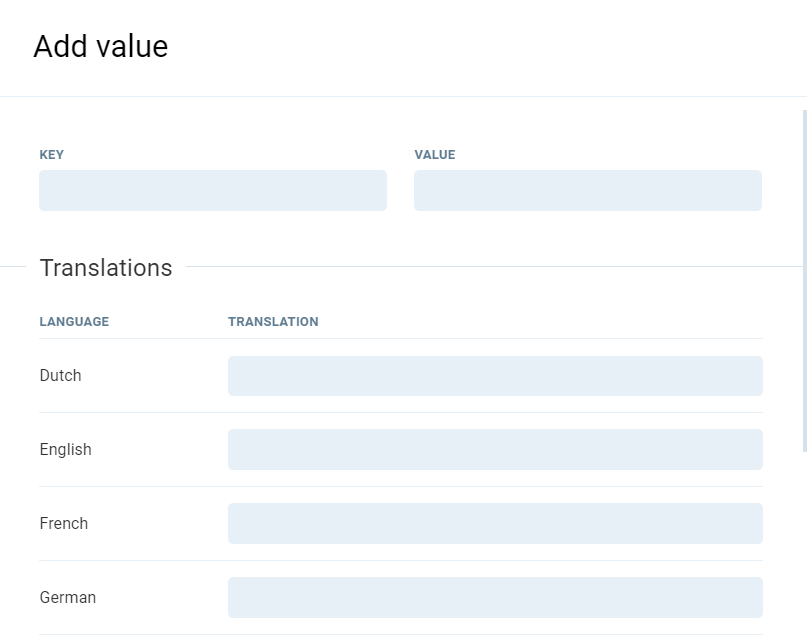This screenshot has width=807, height=640.
Task: Click the TRANSLATION column header
Action: (x=273, y=322)
